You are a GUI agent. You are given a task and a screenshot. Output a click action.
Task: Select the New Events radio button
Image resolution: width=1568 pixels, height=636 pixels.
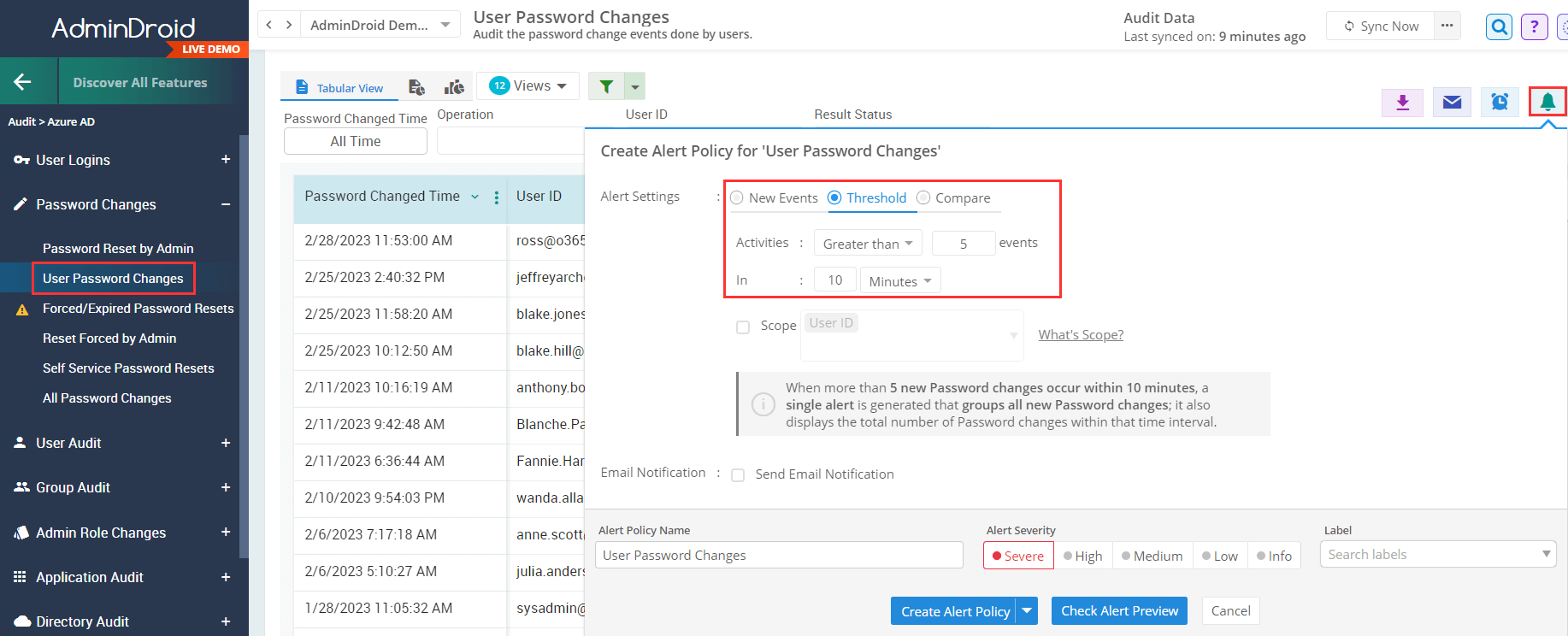[737, 197]
